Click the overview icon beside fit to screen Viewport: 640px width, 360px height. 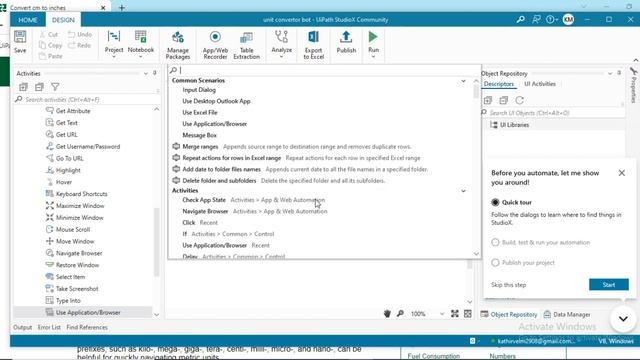(468, 313)
